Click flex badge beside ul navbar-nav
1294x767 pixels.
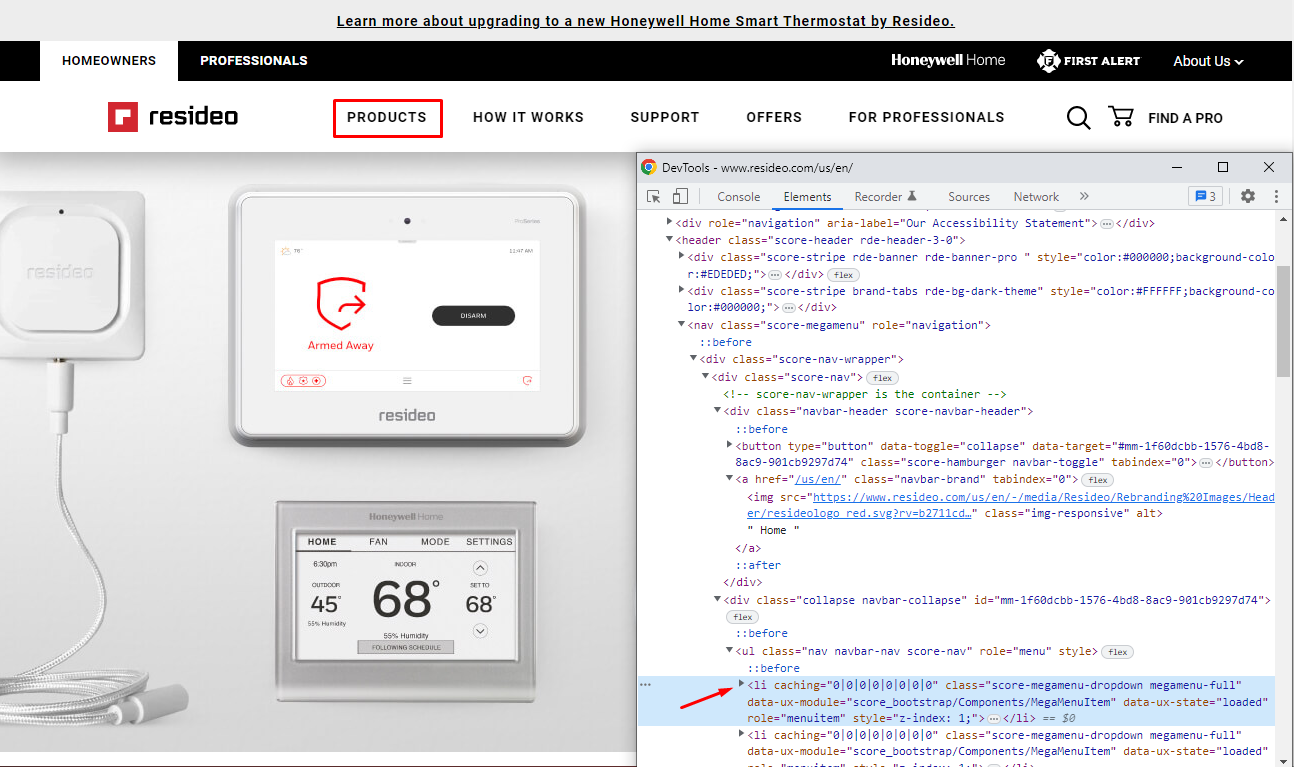(x=1117, y=652)
